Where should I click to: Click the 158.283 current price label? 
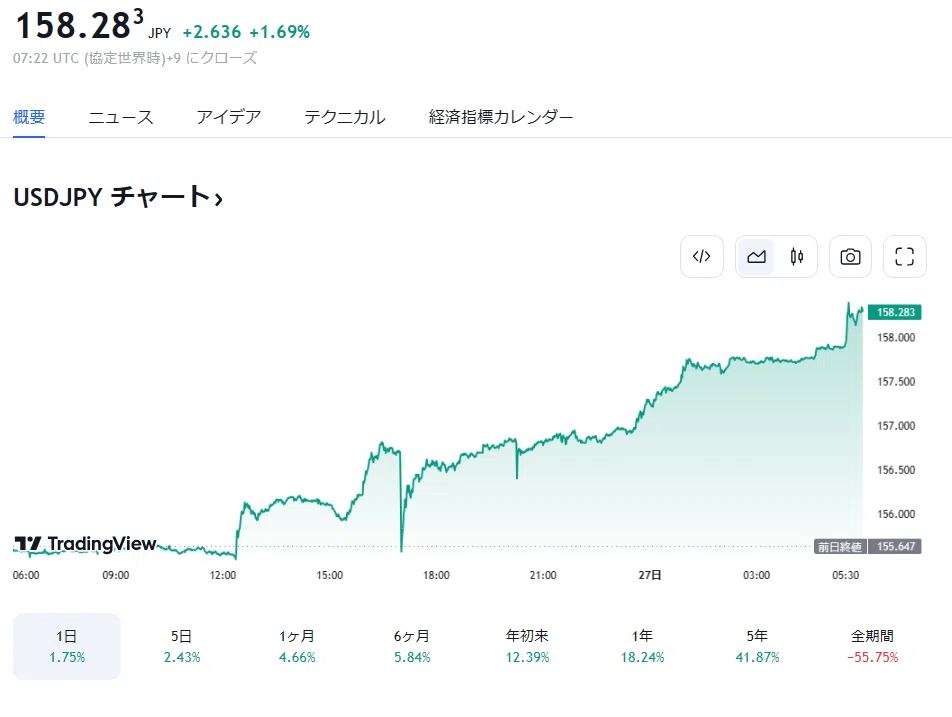(895, 312)
